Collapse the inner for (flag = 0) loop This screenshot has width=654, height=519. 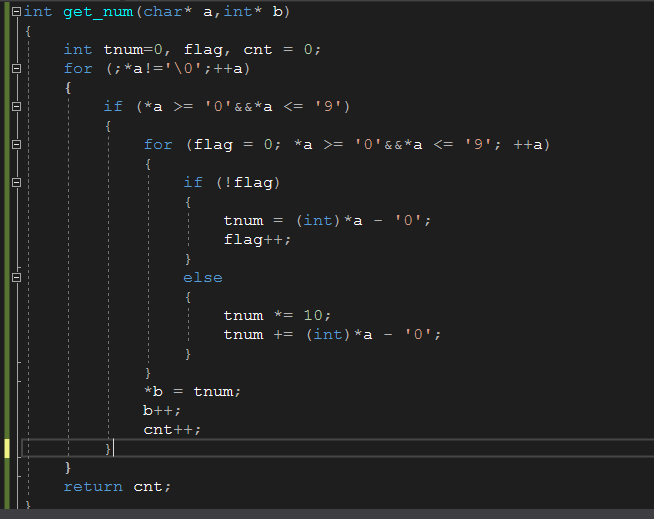click(16, 144)
